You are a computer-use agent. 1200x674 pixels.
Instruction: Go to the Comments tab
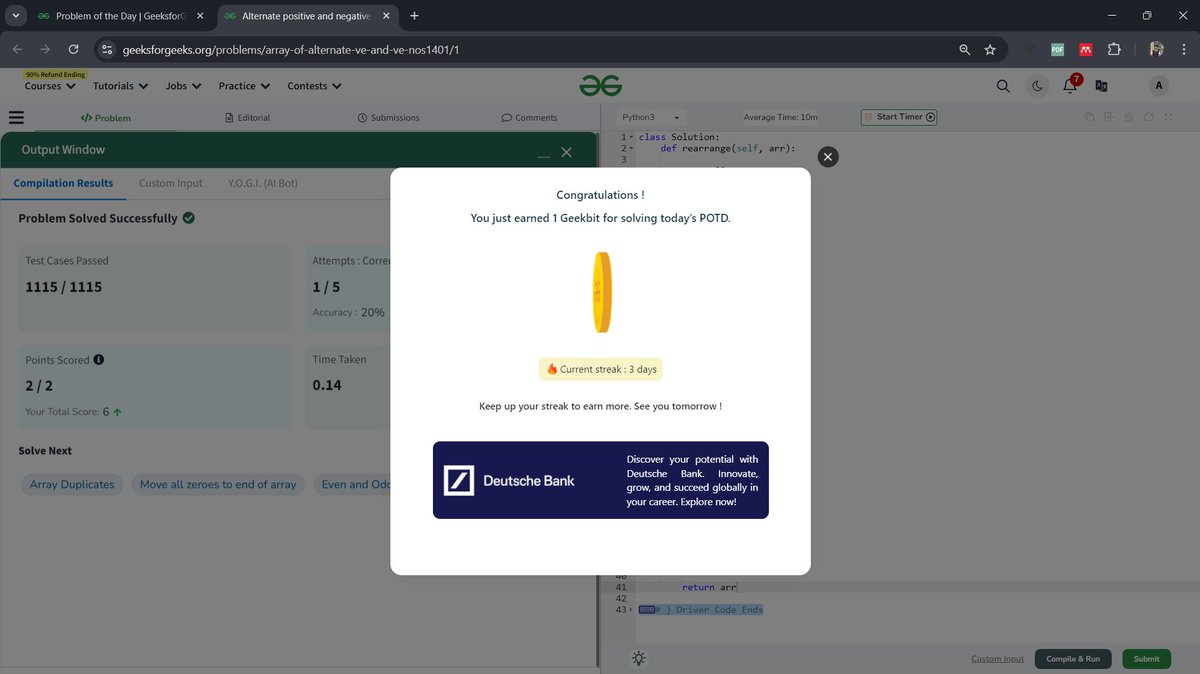tap(529, 118)
